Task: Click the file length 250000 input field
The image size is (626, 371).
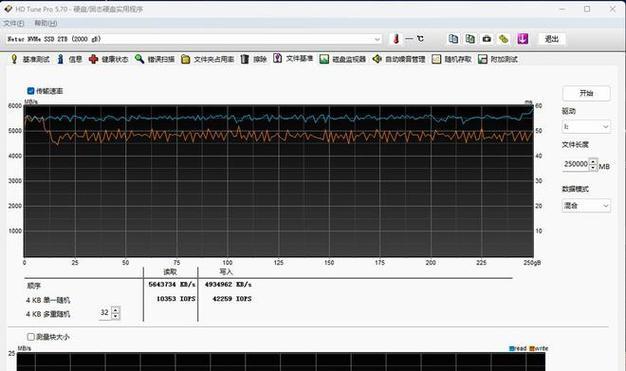Action: coord(575,164)
